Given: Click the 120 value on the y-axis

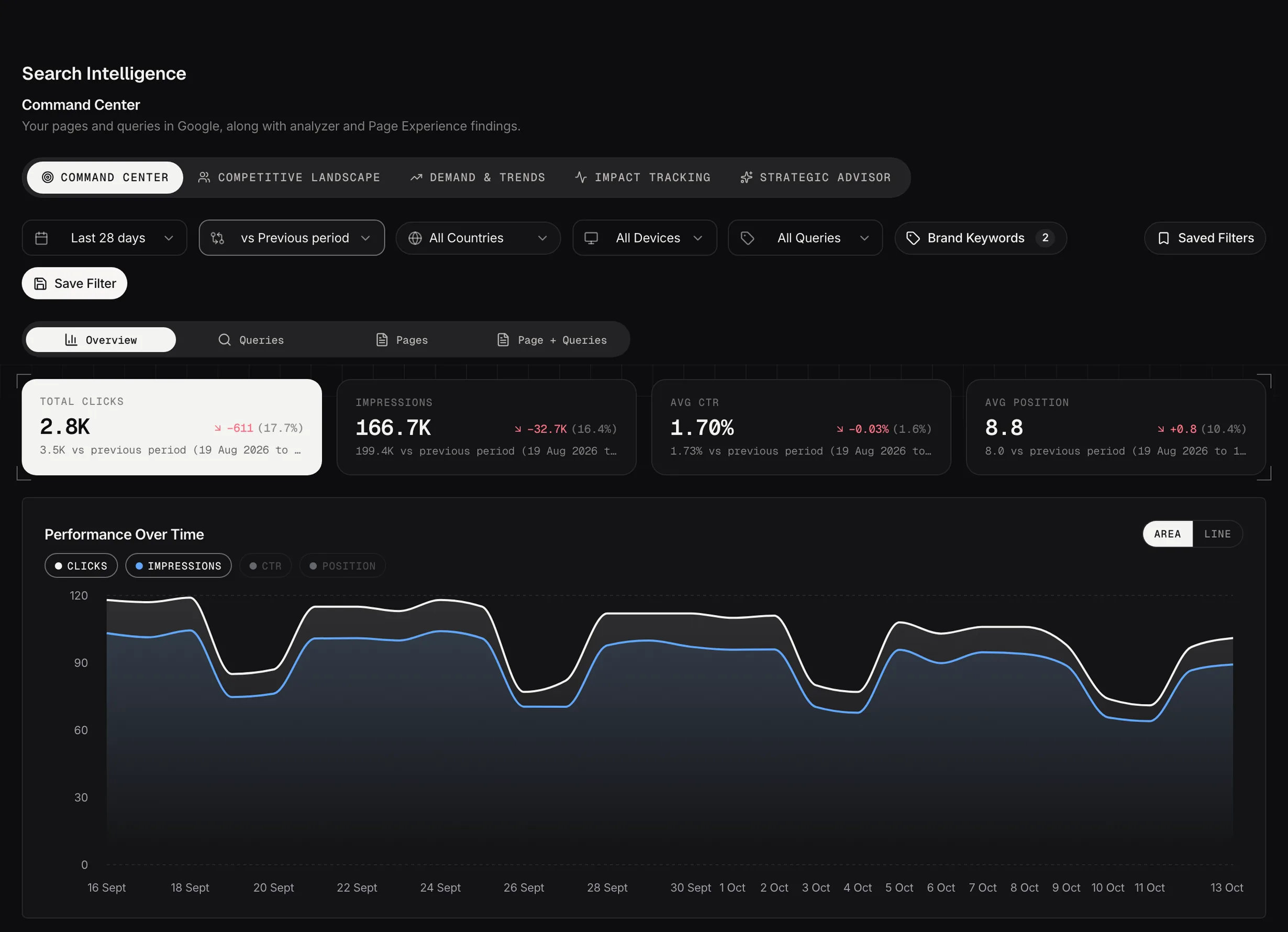Looking at the screenshot, I should (79, 595).
